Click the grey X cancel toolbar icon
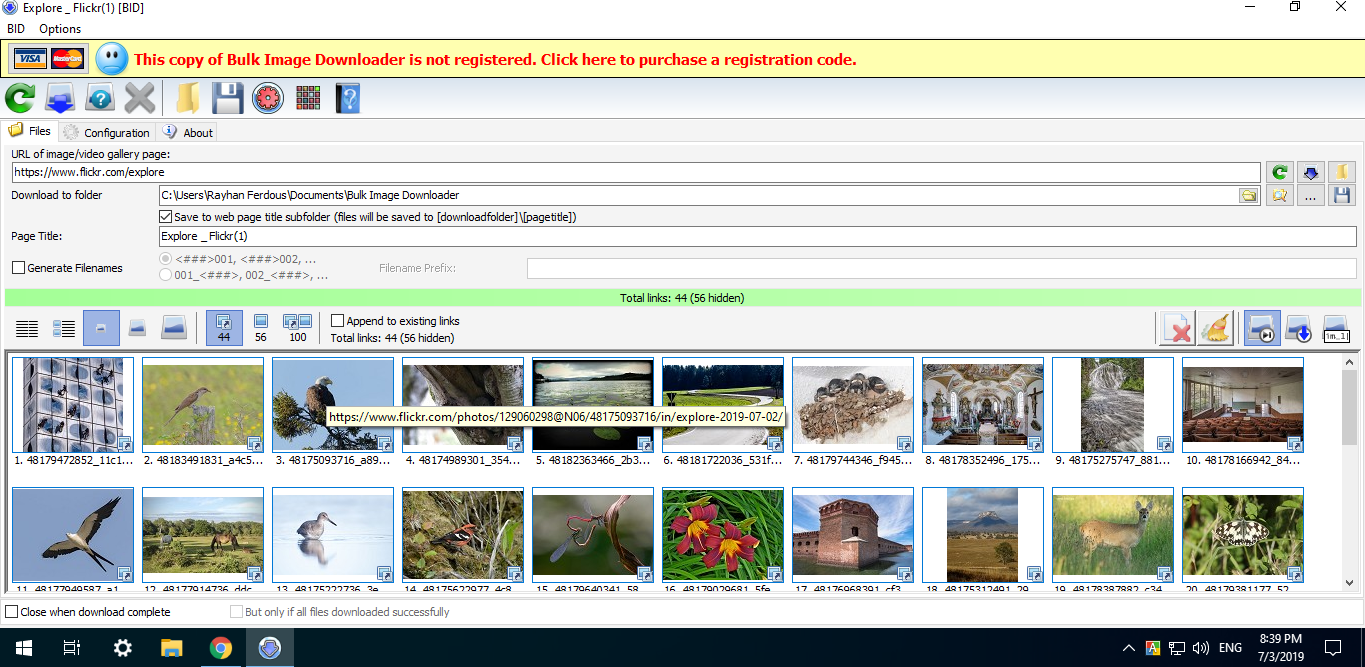1365x667 pixels. click(140, 98)
